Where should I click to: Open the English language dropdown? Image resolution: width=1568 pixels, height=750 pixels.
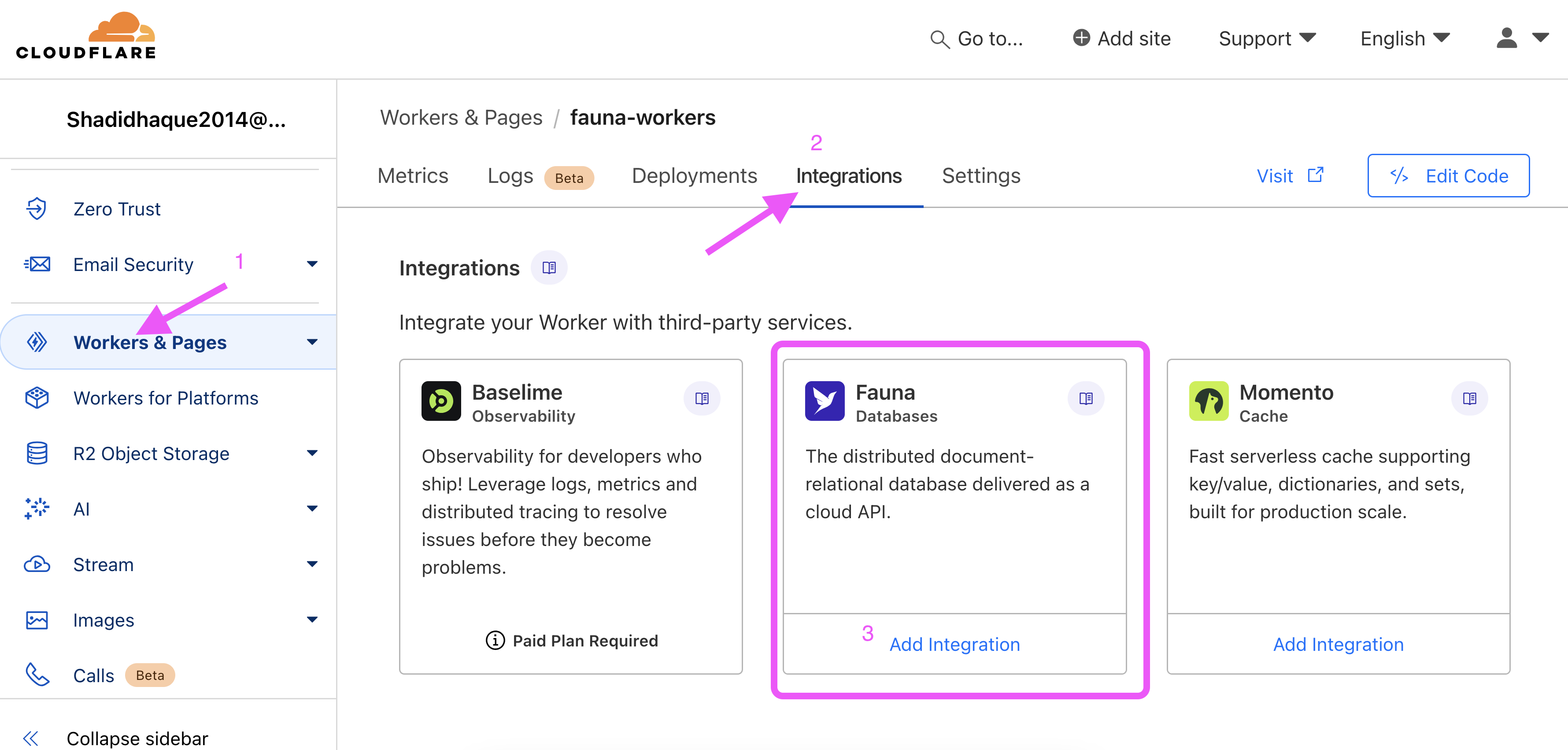pyautogui.click(x=1405, y=38)
